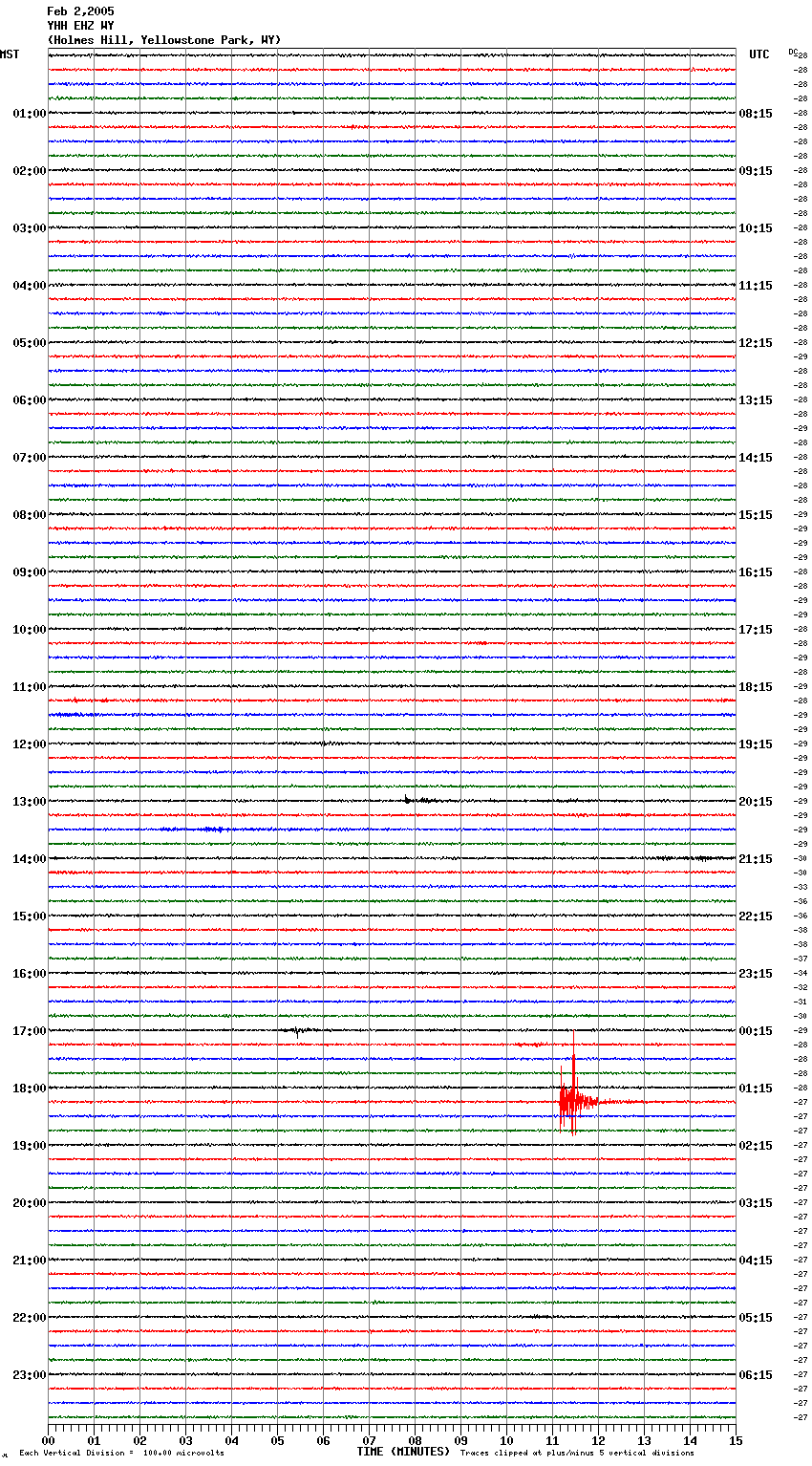Click the '15:15' UTC time label
The image size is (812, 1466).
tap(756, 515)
